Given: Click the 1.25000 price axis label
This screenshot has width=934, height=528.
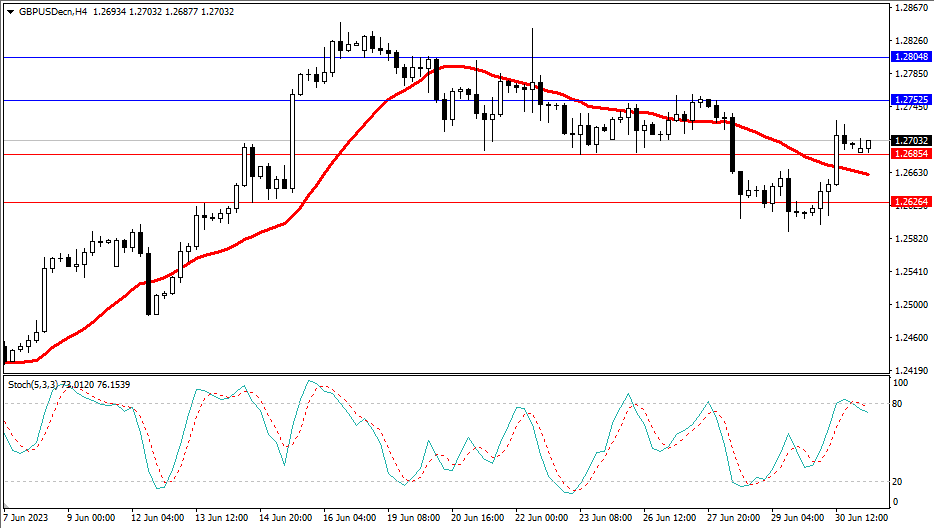Looking at the screenshot, I should coord(910,304).
